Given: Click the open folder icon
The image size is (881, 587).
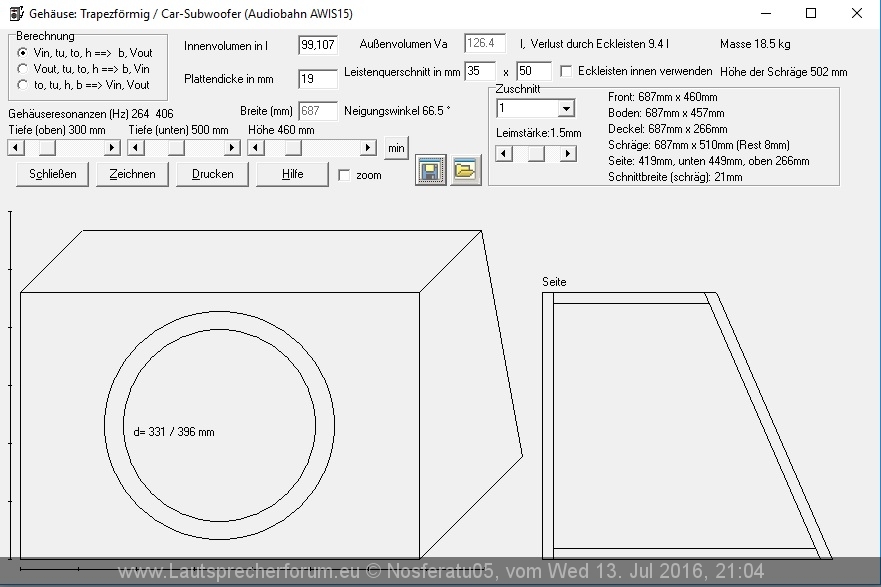Looking at the screenshot, I should point(465,171).
